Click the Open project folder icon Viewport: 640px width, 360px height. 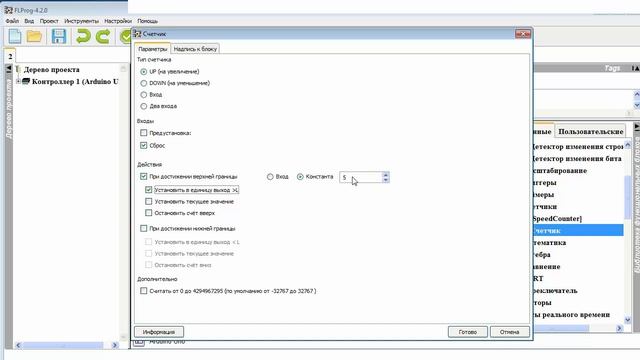coord(35,36)
